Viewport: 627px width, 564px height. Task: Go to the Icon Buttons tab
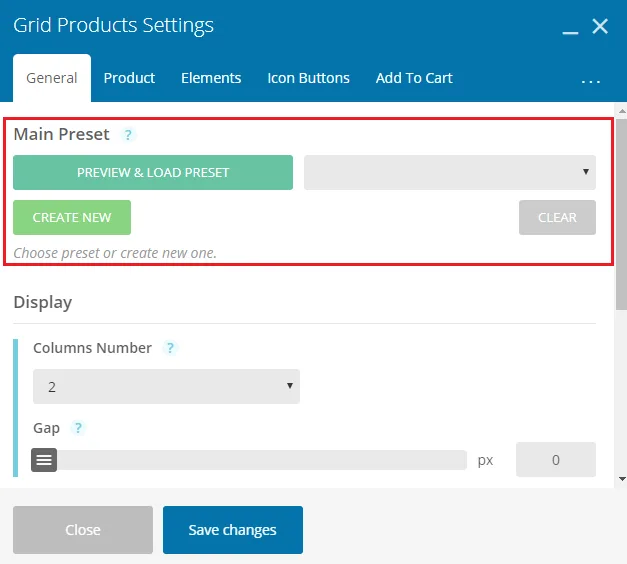[308, 78]
